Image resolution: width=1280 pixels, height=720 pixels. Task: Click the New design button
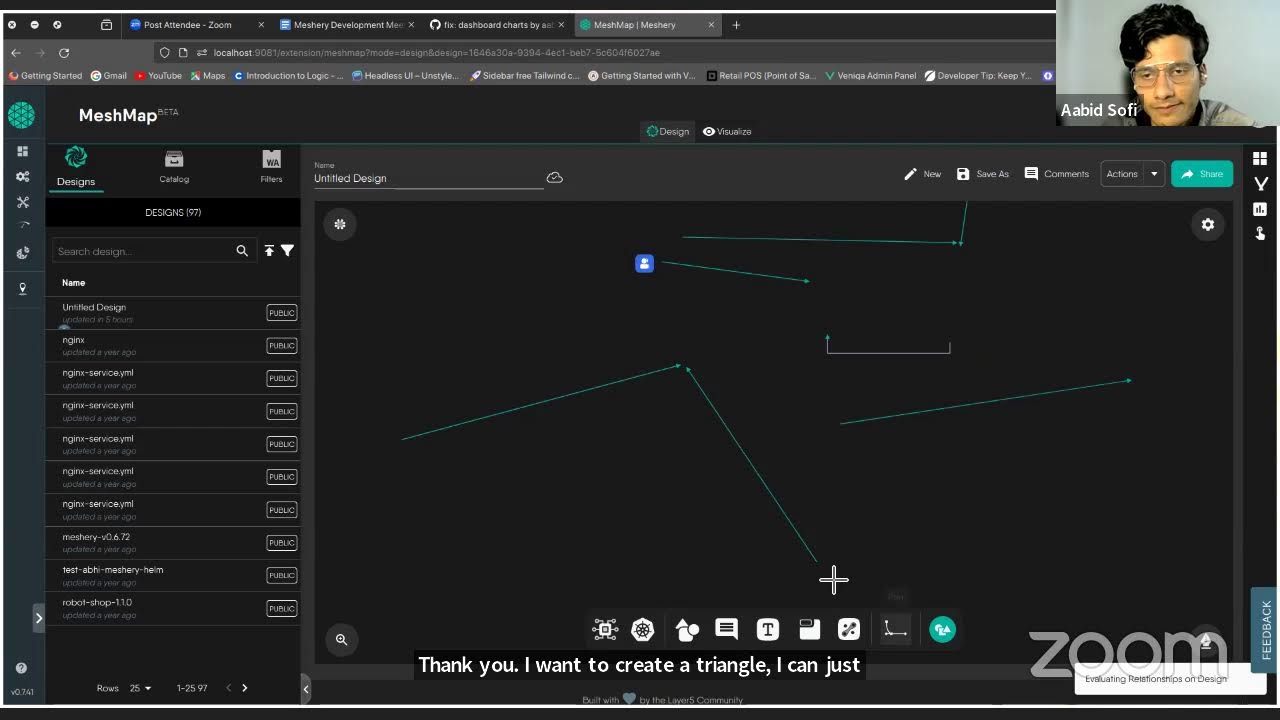[922, 174]
